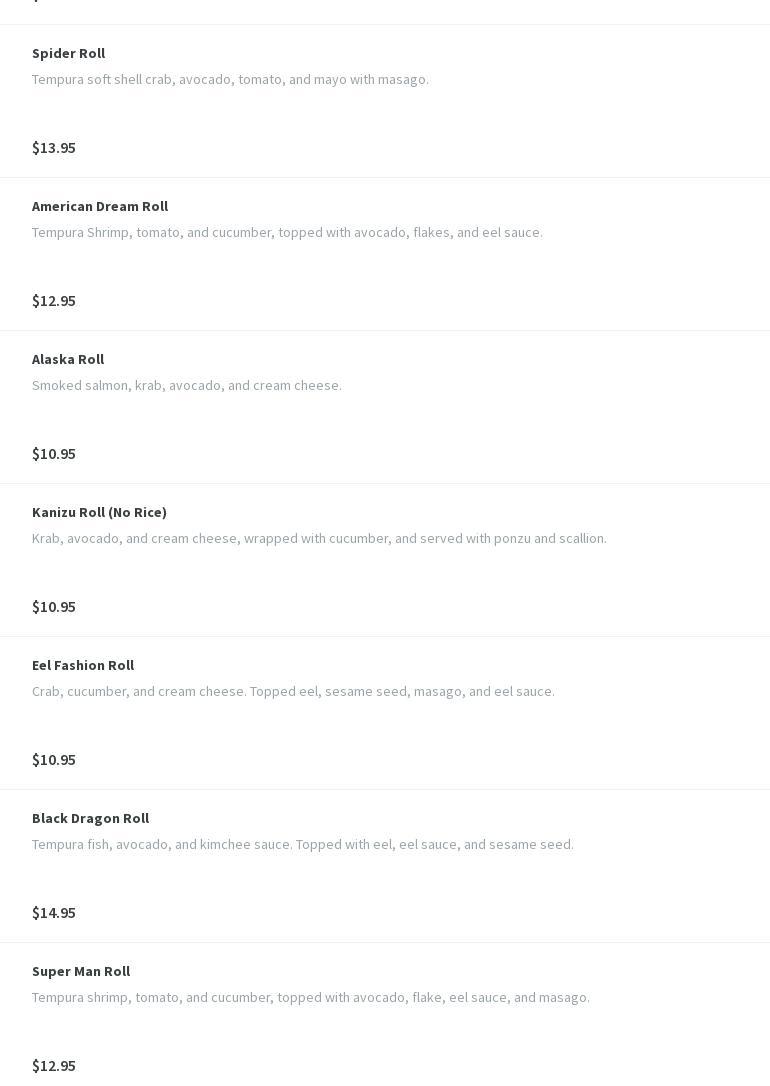Click the Black Dragon Roll description
The image size is (770, 1086).
pos(303,844)
